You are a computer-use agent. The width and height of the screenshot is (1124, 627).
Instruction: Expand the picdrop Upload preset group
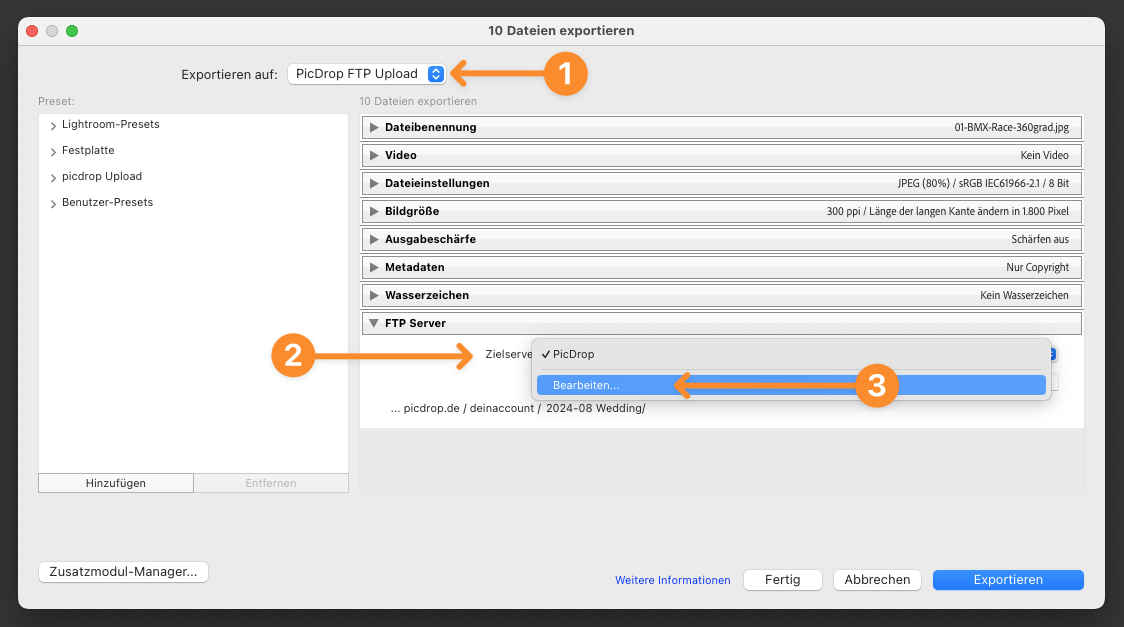(x=53, y=178)
